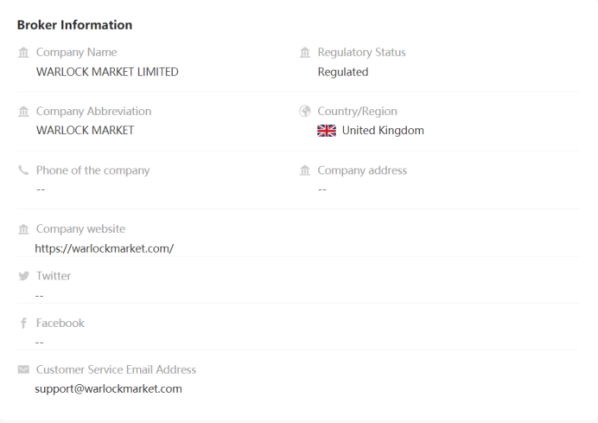Click the Broker Information heading
Screen dimensions: 598x423
click(75, 25)
